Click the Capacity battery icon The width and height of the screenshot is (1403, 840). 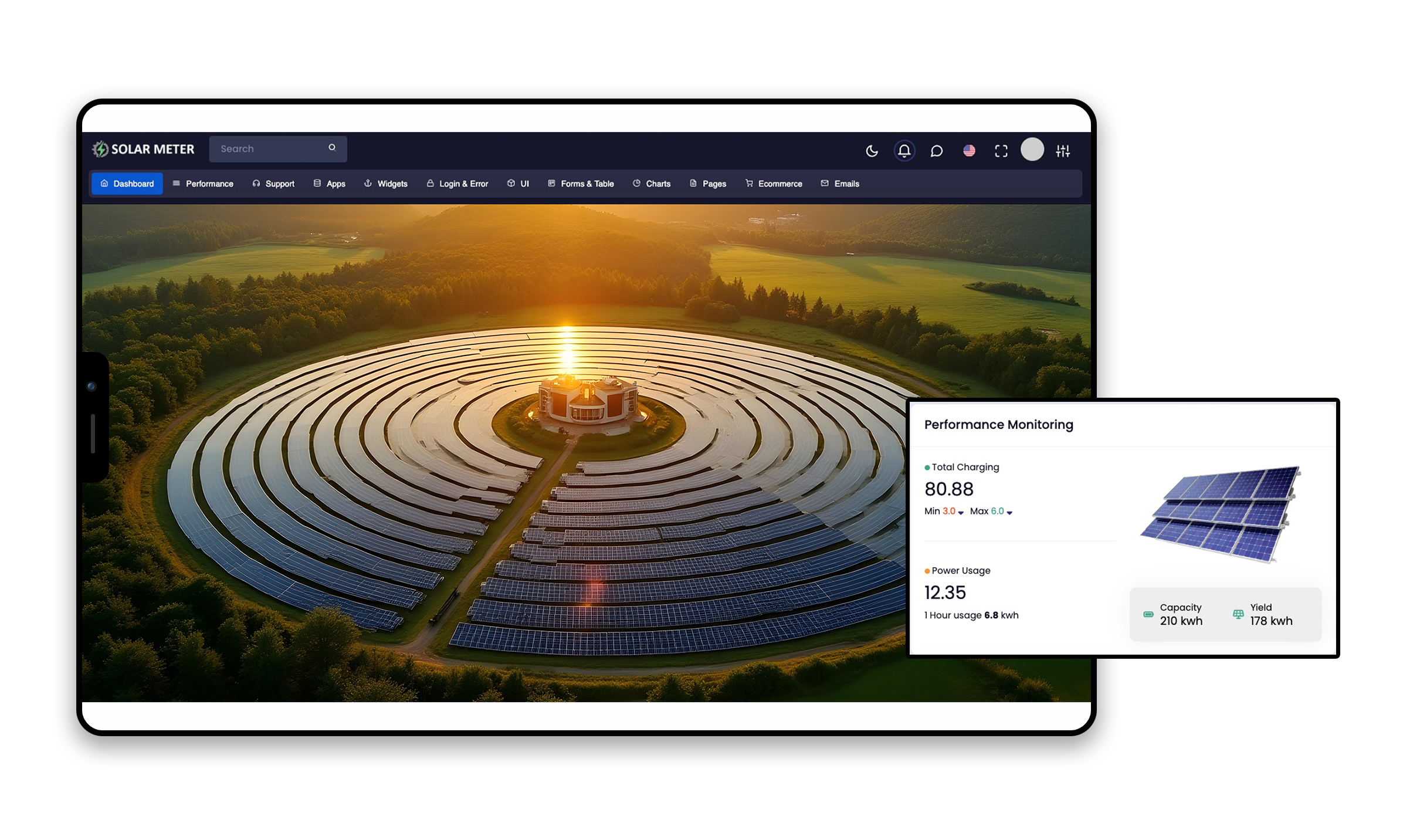(x=1148, y=614)
